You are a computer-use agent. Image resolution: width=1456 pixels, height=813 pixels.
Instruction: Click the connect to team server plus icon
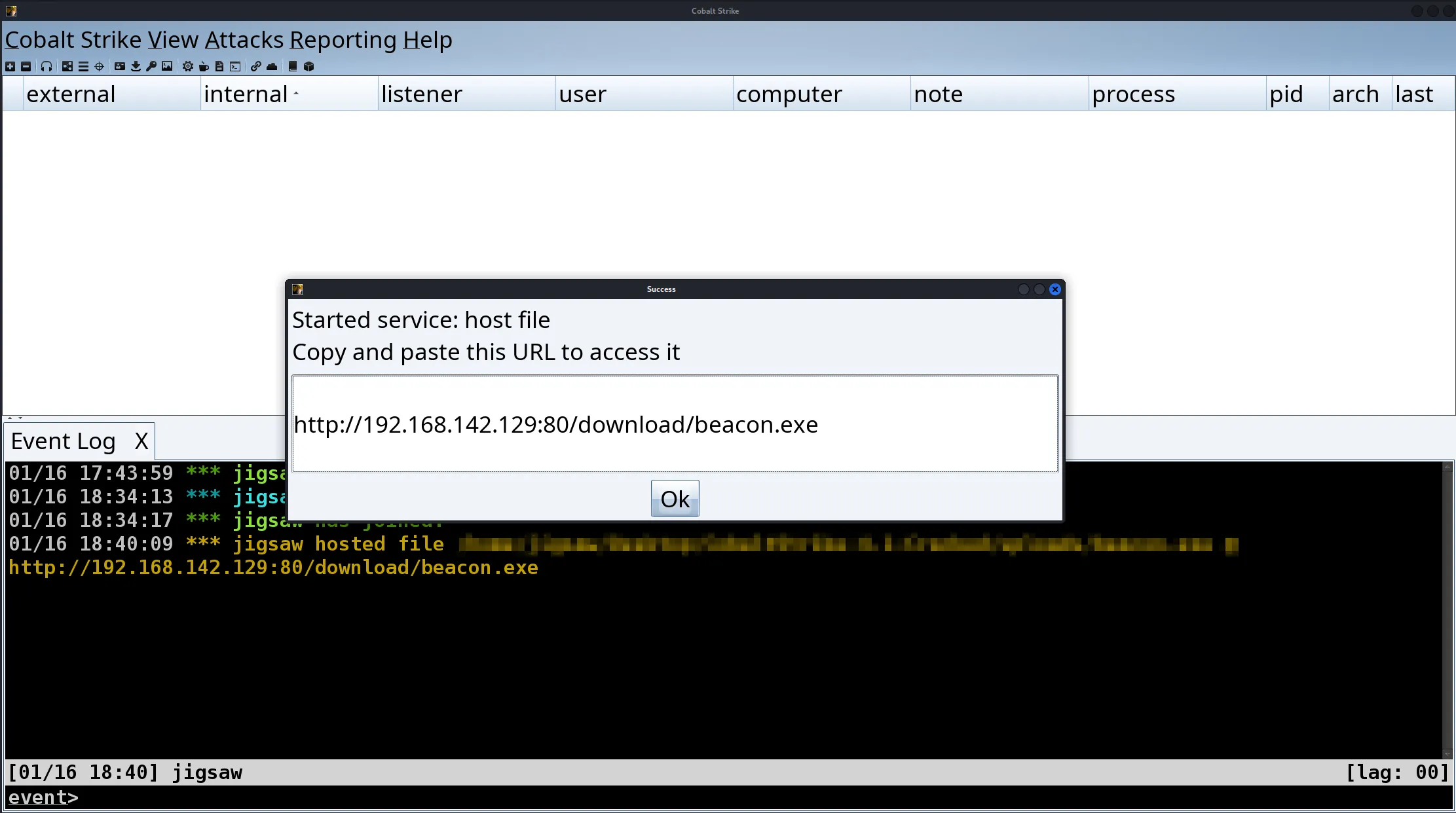click(10, 66)
